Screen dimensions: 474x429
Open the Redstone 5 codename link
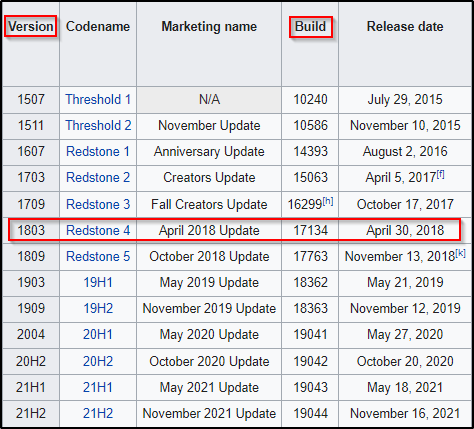coord(98,256)
